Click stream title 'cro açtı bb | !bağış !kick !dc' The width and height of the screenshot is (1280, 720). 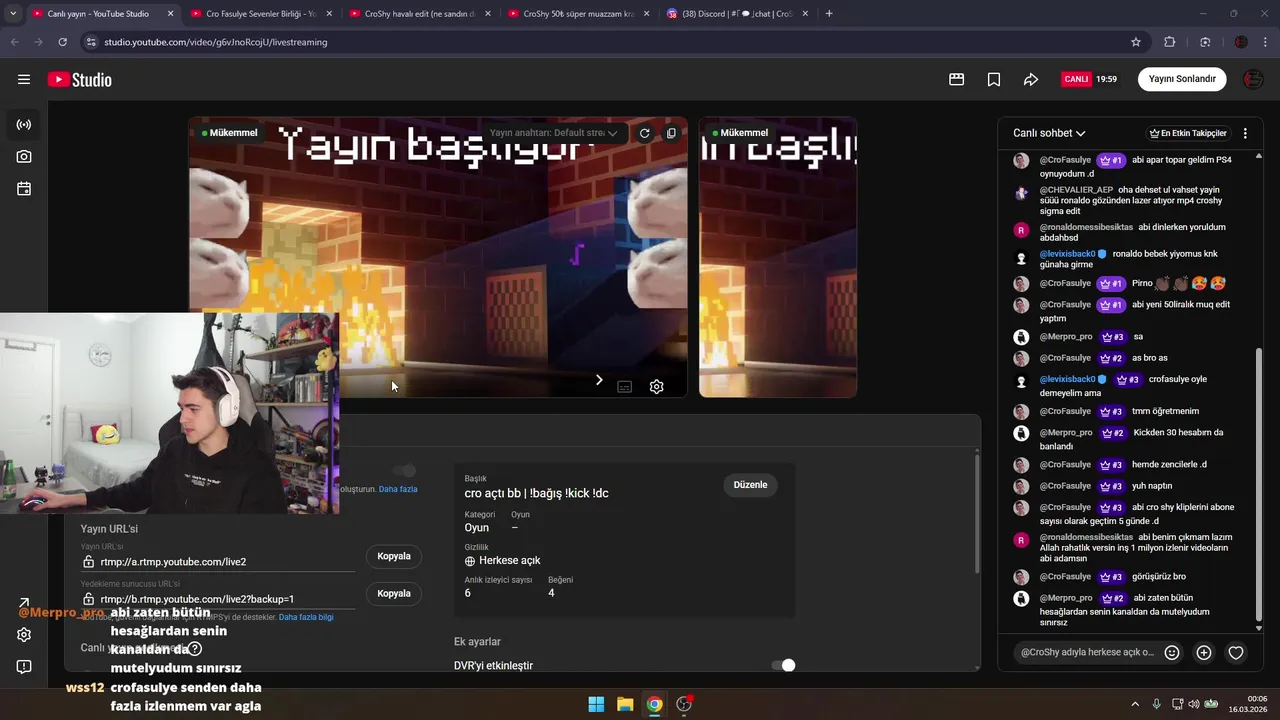click(537, 493)
